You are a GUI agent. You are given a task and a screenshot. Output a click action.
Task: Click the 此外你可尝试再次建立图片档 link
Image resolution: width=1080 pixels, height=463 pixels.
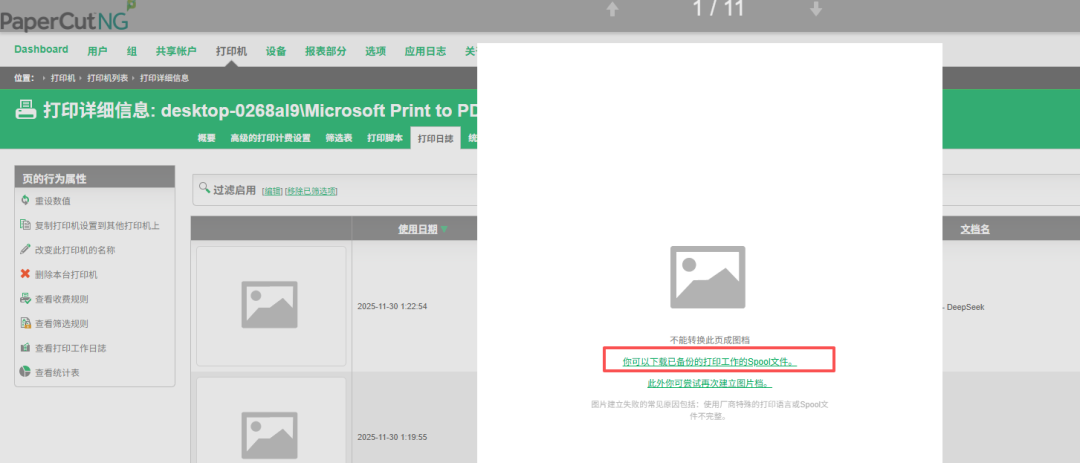pos(709,383)
